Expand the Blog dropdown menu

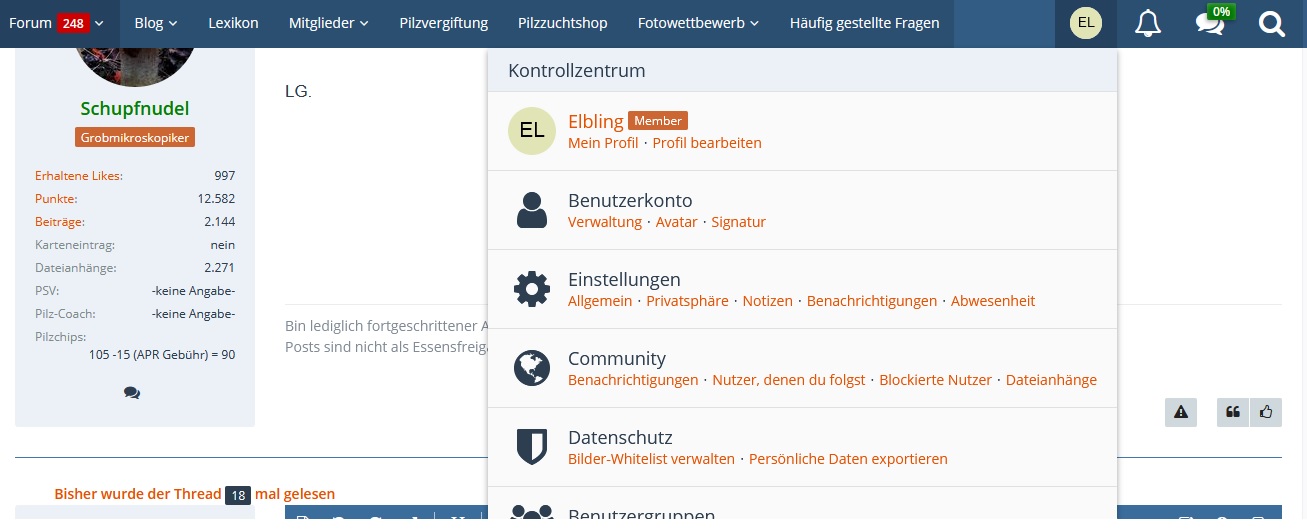pyautogui.click(x=155, y=23)
